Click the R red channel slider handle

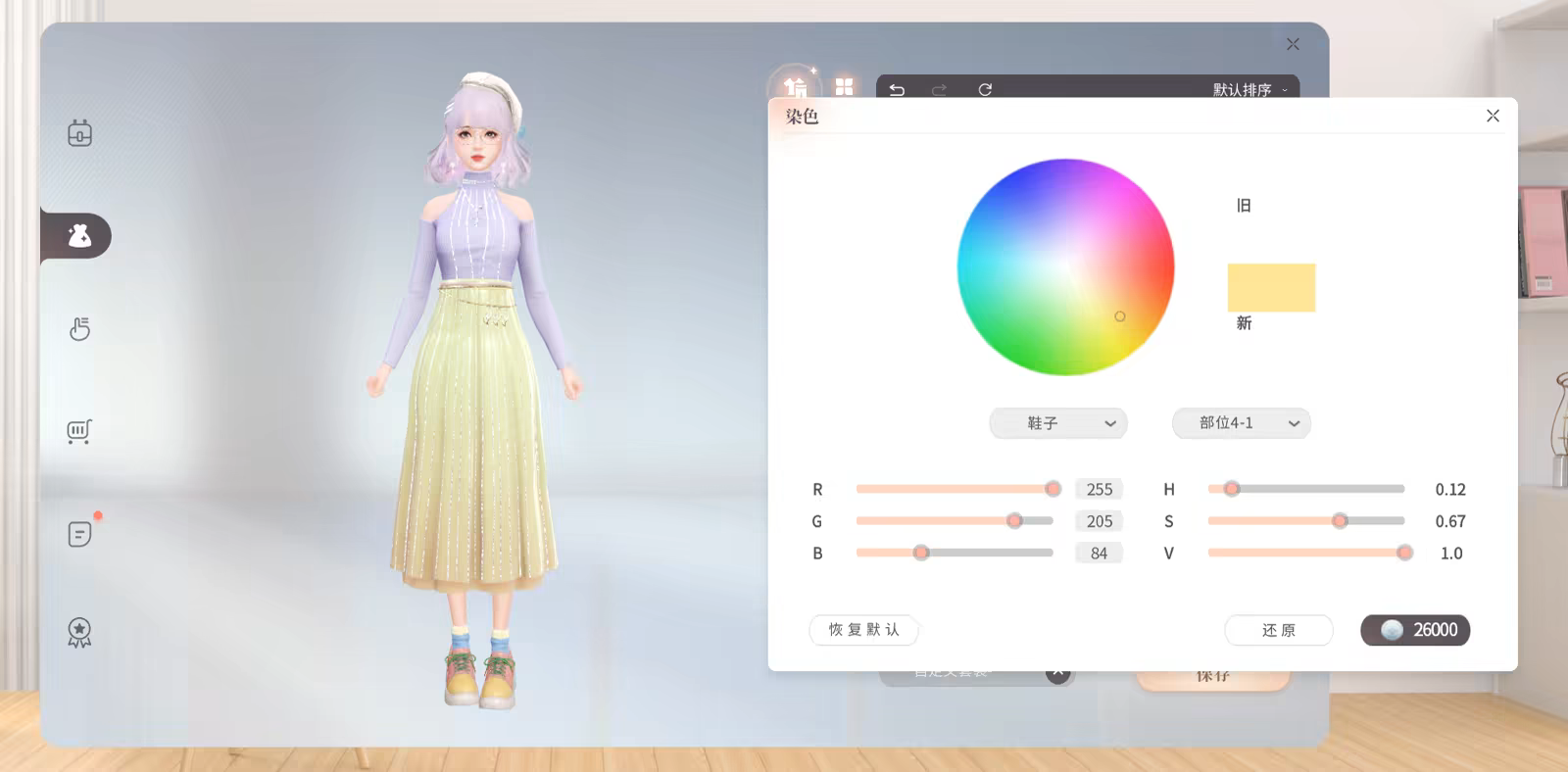click(x=1053, y=489)
